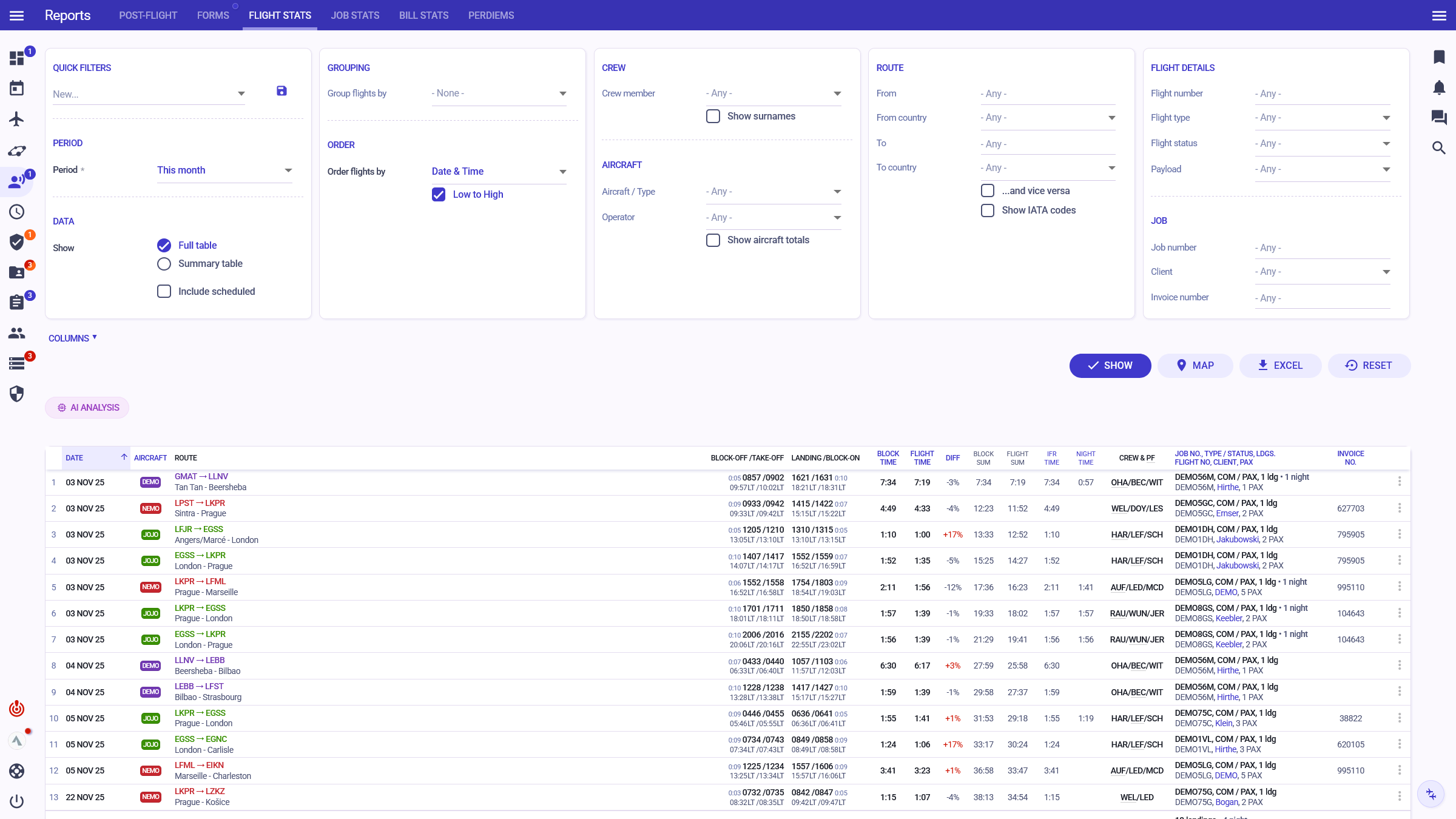Image resolution: width=1456 pixels, height=819 pixels.
Task: Enable the Show surnames checkbox
Action: [713, 116]
